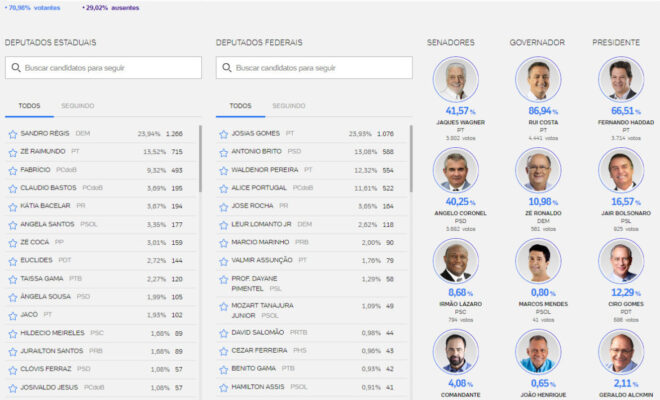
Task: Click star icon beside Taissa Gama
Action: click(x=12, y=279)
